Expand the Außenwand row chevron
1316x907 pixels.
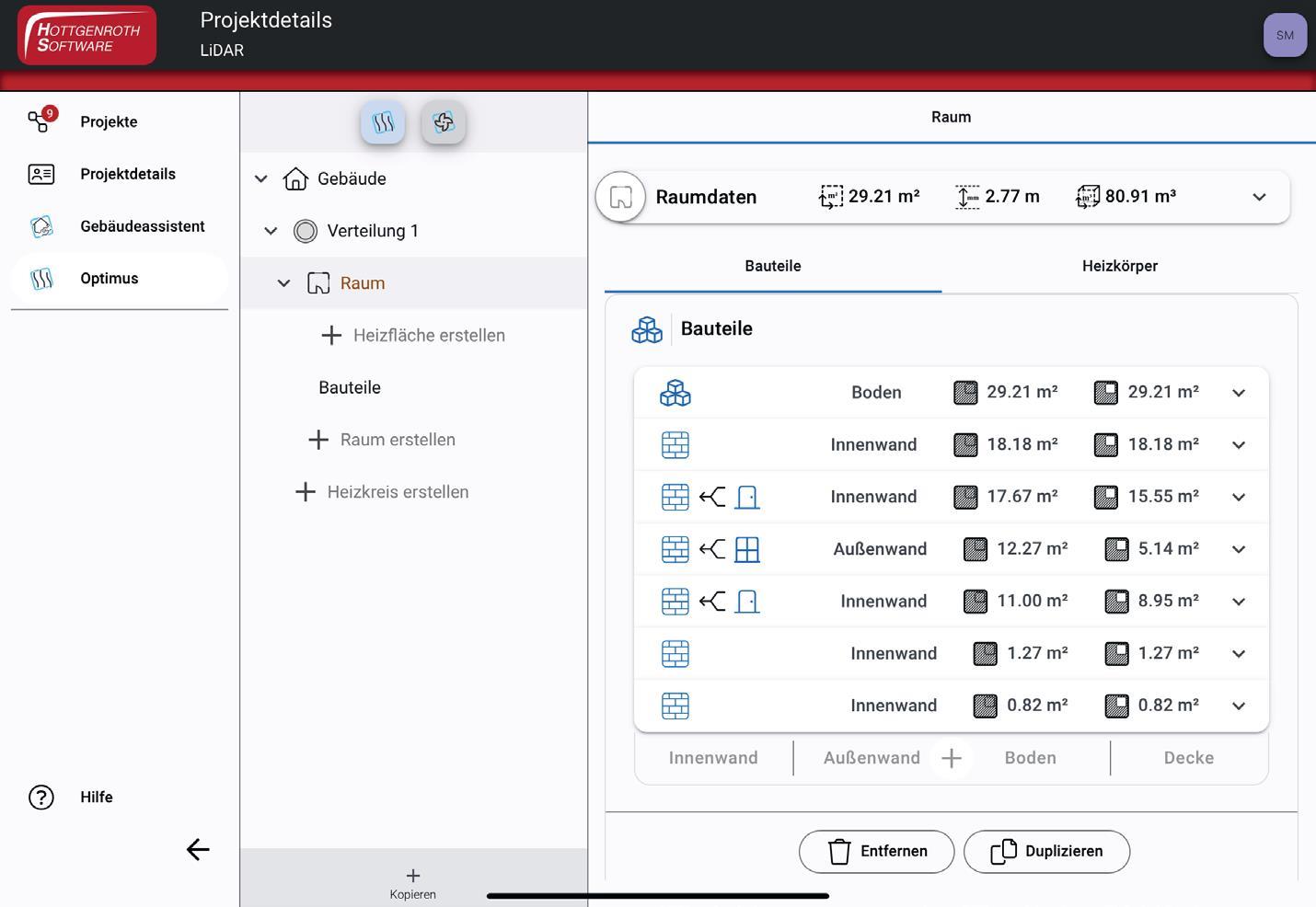click(1239, 549)
